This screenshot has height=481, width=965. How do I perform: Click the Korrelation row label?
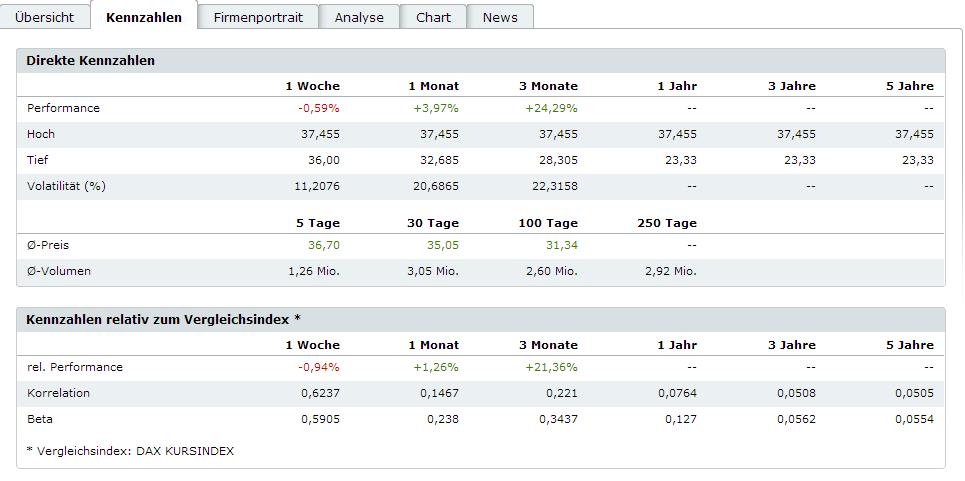click(59, 393)
